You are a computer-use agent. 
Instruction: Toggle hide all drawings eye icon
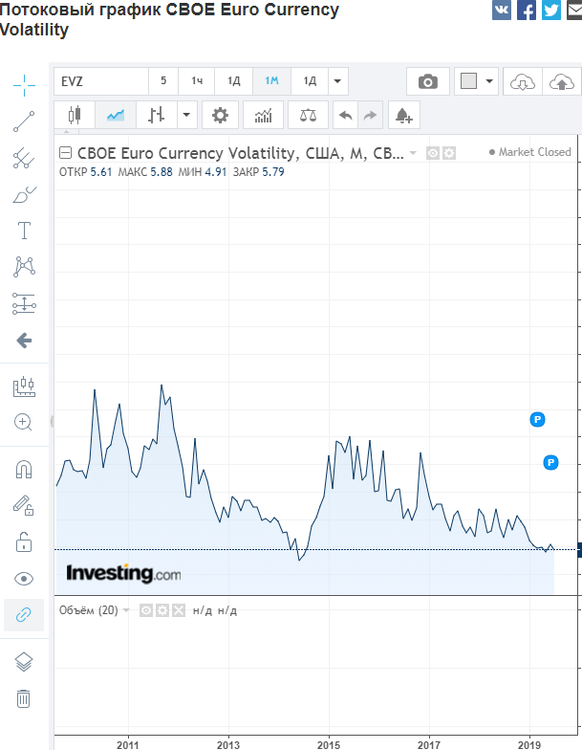point(24,579)
